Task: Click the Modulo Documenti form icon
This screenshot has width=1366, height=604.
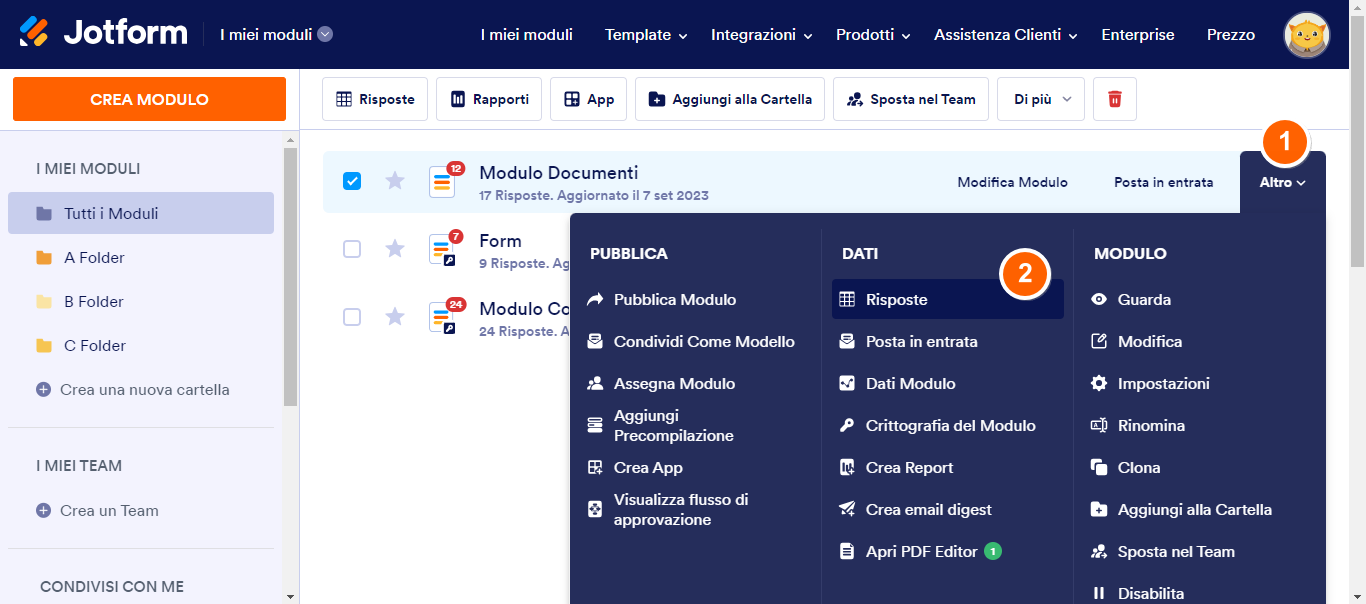Action: click(x=442, y=181)
